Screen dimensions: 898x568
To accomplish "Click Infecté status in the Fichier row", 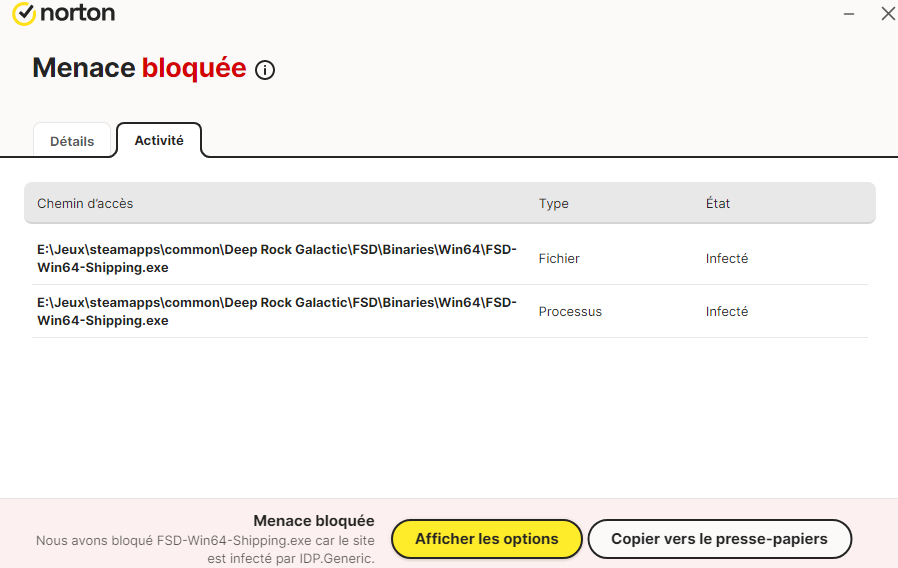I will pos(727,258).
